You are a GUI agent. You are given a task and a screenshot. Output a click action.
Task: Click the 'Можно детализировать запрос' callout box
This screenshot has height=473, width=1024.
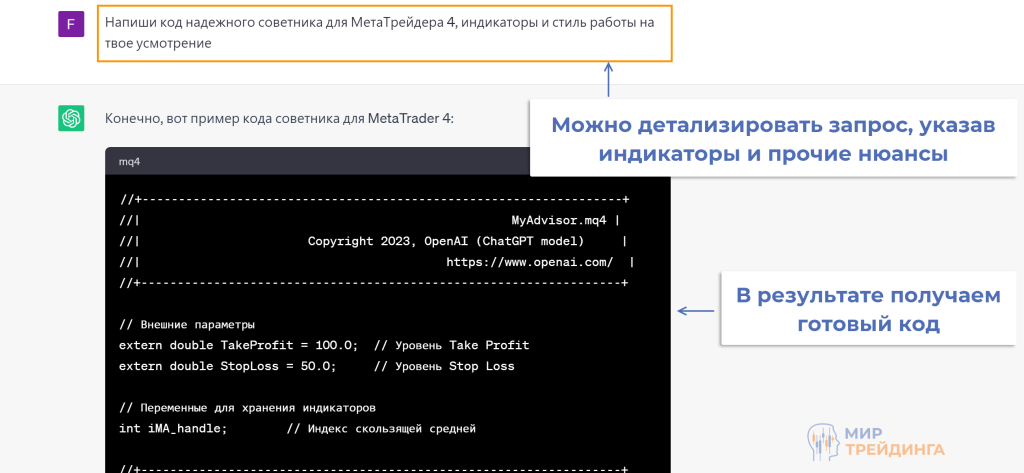pyautogui.click(x=758, y=140)
